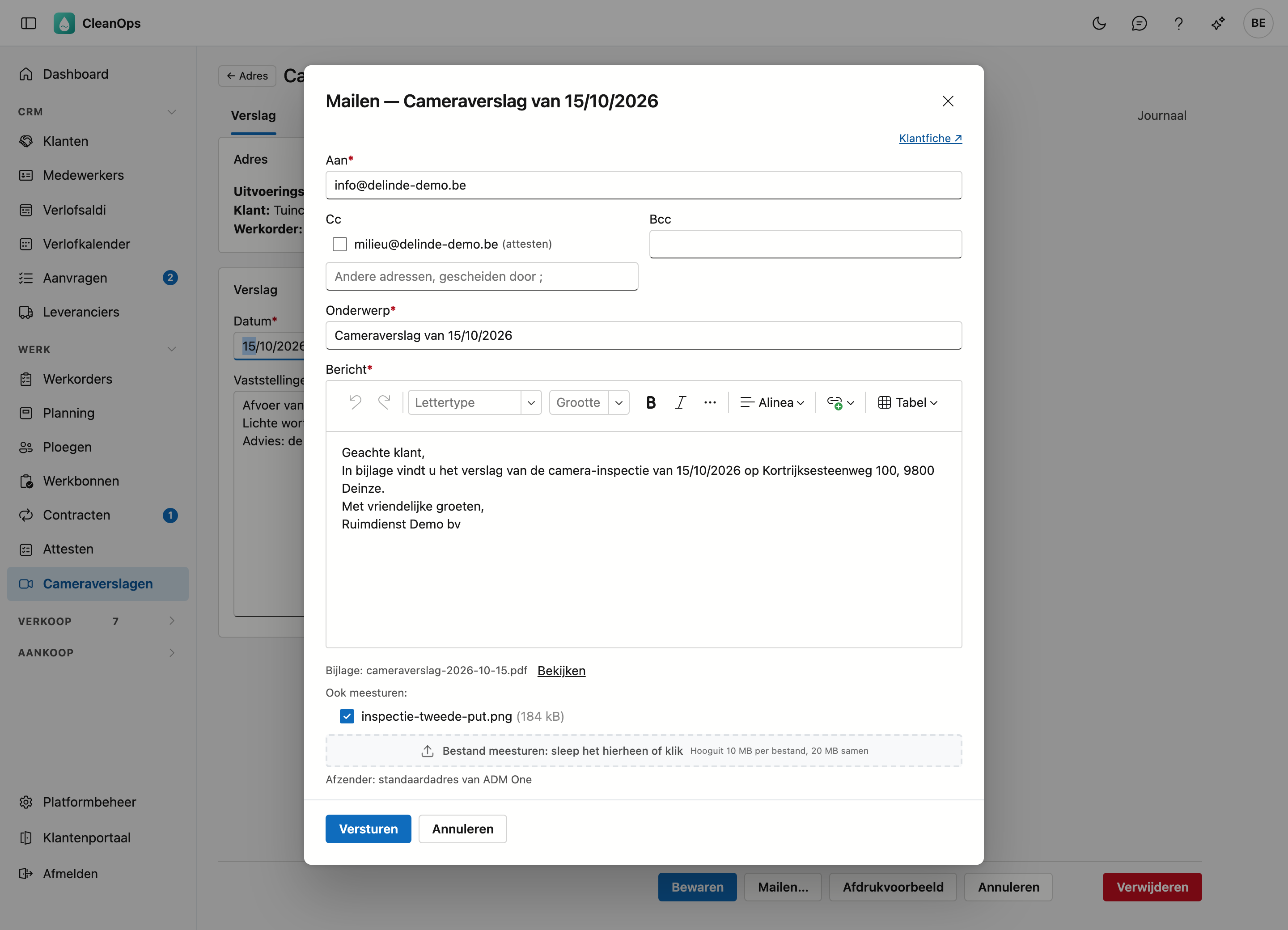Image resolution: width=1288 pixels, height=930 pixels.
Task: Redo the edit in Bericht editor
Action: click(x=385, y=402)
